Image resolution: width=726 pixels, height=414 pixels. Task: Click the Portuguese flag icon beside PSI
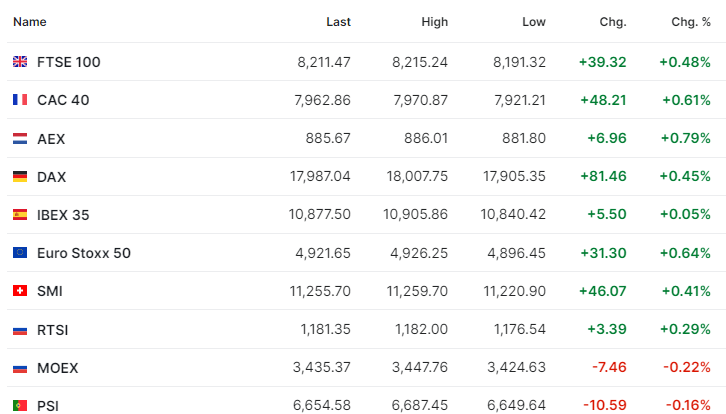point(20,406)
